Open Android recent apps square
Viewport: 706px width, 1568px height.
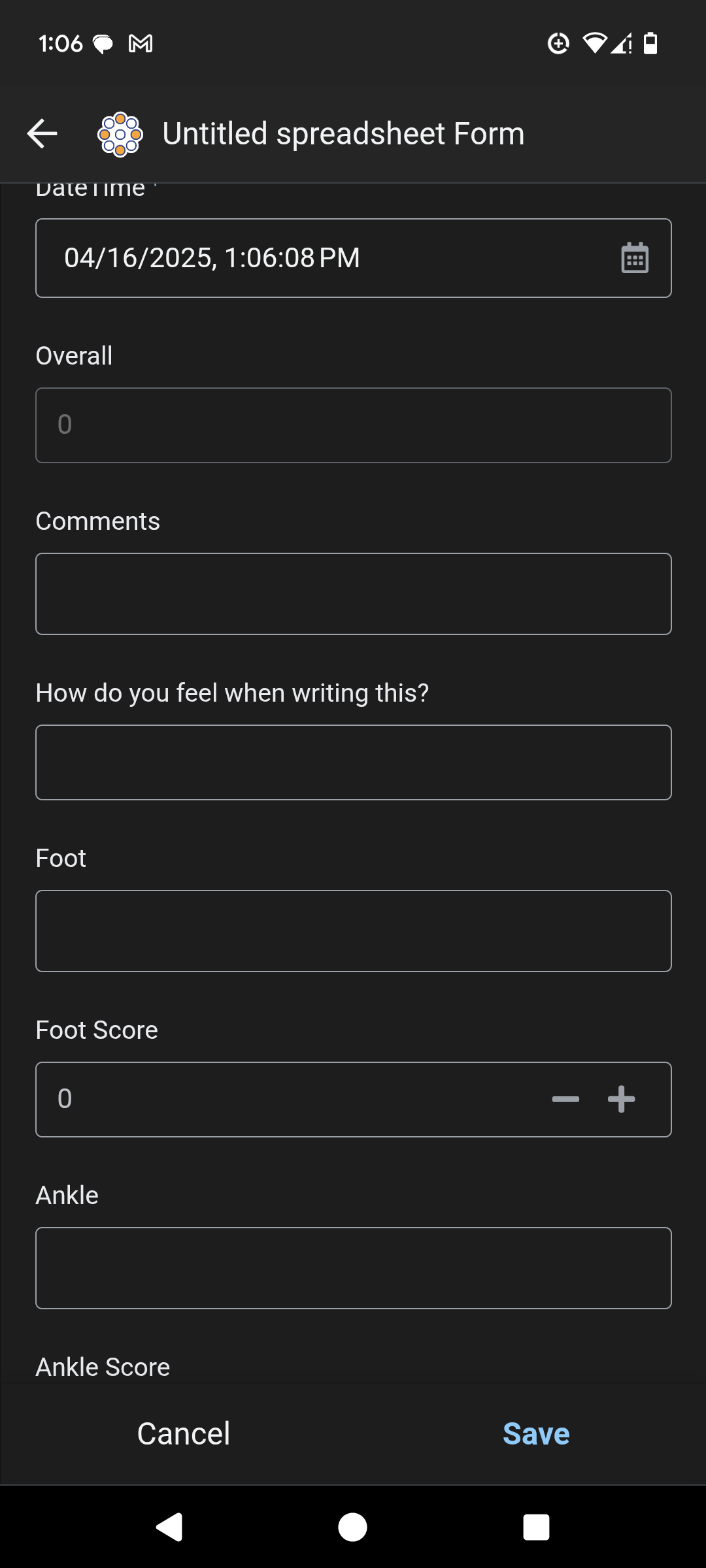[536, 1527]
